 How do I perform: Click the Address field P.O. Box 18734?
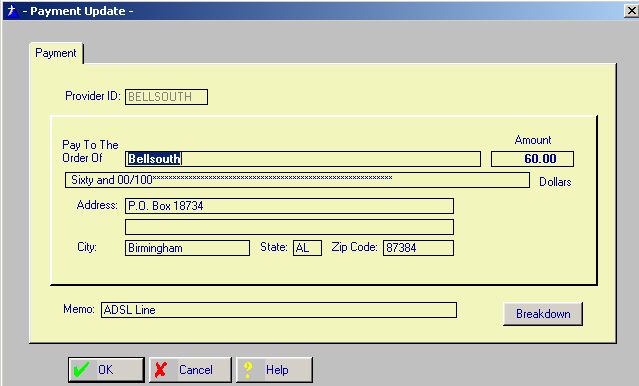[x=289, y=206]
